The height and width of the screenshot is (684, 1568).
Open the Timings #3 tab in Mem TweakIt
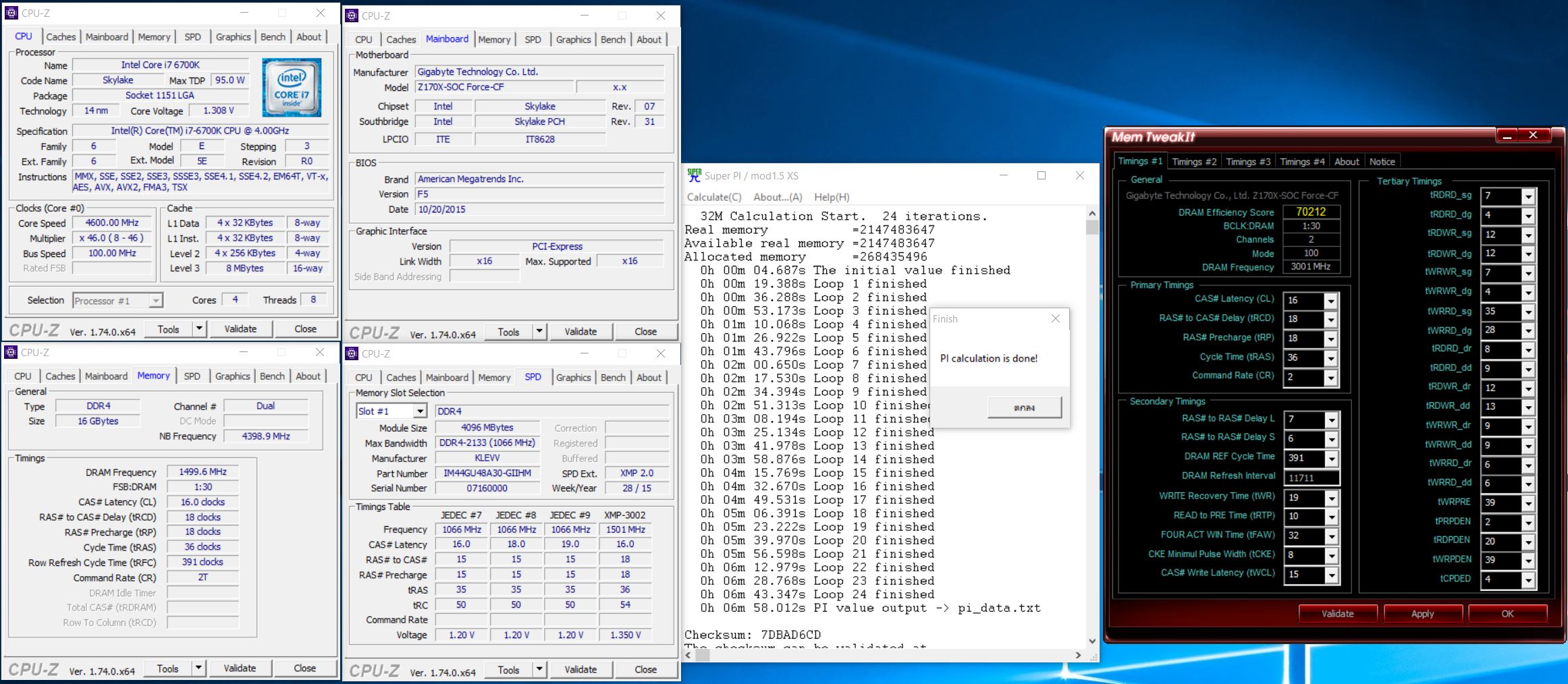pos(1248,162)
